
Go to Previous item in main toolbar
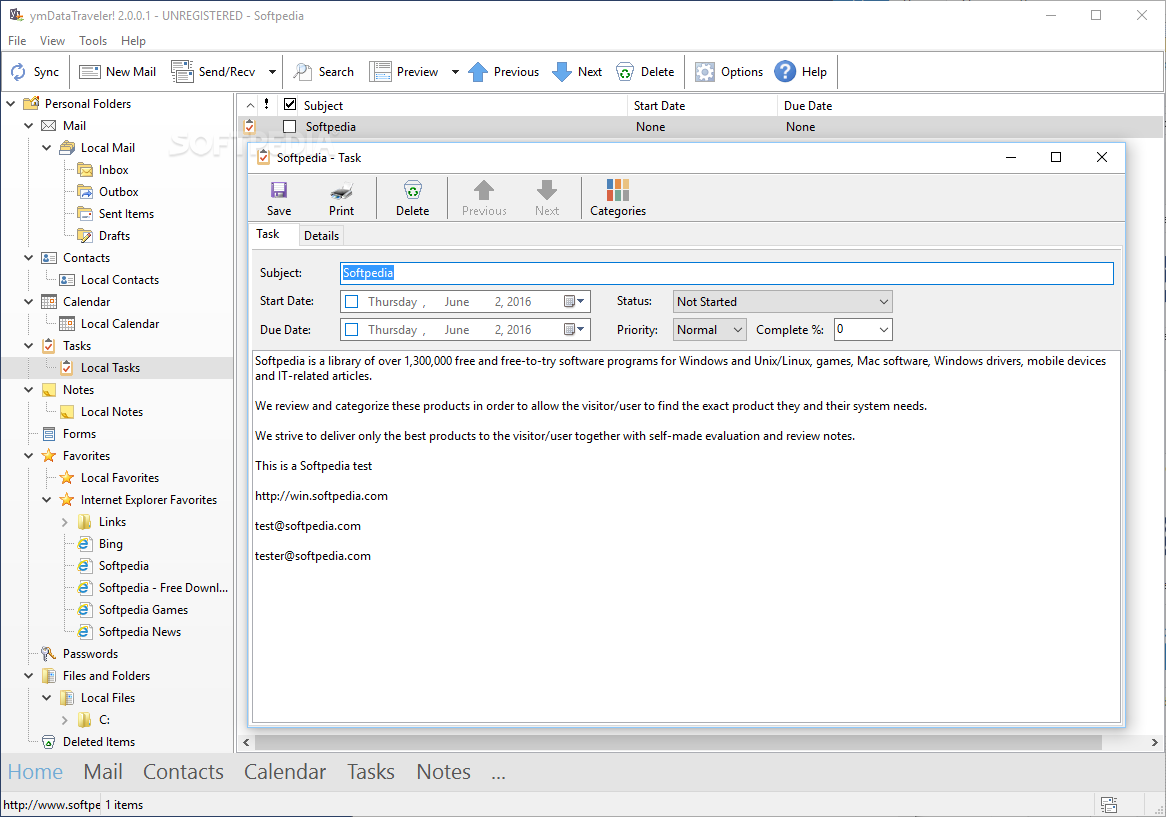point(503,72)
